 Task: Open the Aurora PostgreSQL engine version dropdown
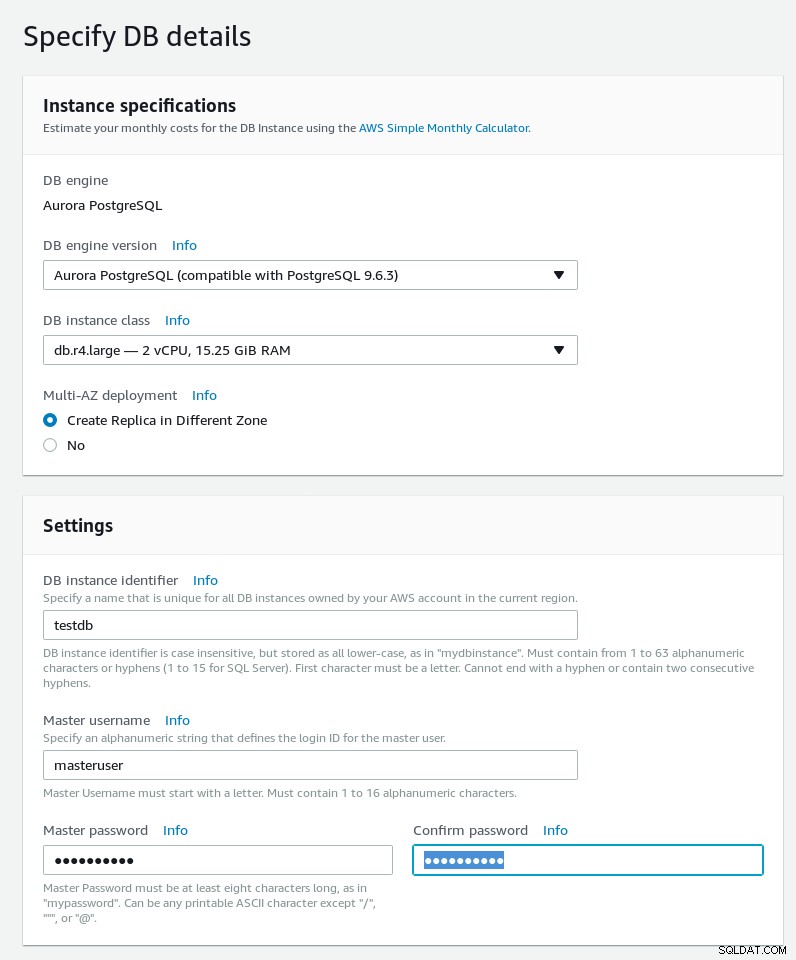click(310, 275)
